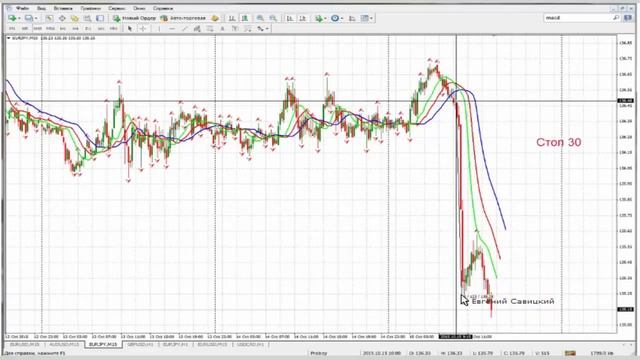Viewport: 640px width, 360px height.
Task: Select the M15 timeframe button
Action: point(38,29)
